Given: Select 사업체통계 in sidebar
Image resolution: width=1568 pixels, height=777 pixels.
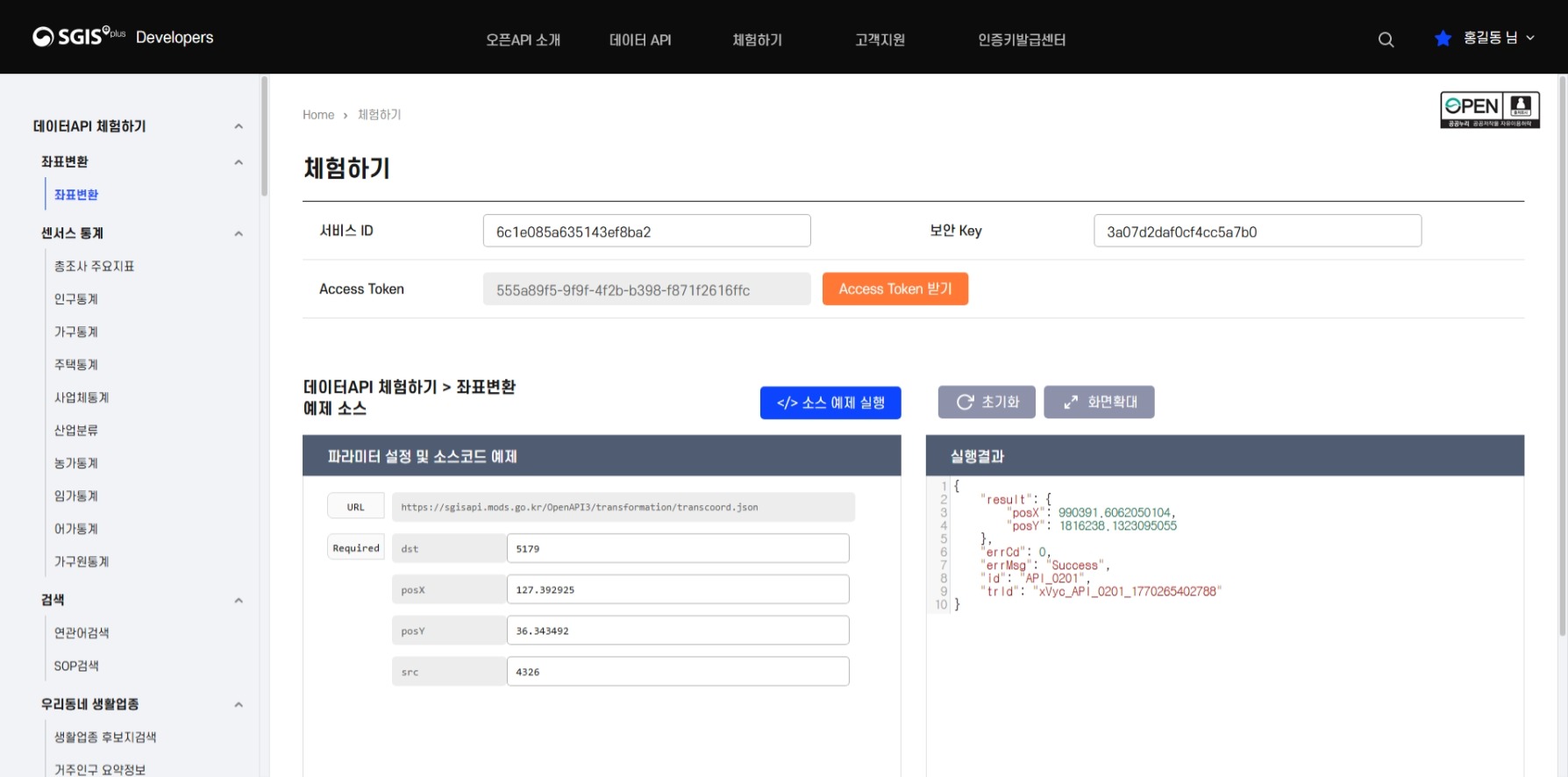Looking at the screenshot, I should coord(82,397).
